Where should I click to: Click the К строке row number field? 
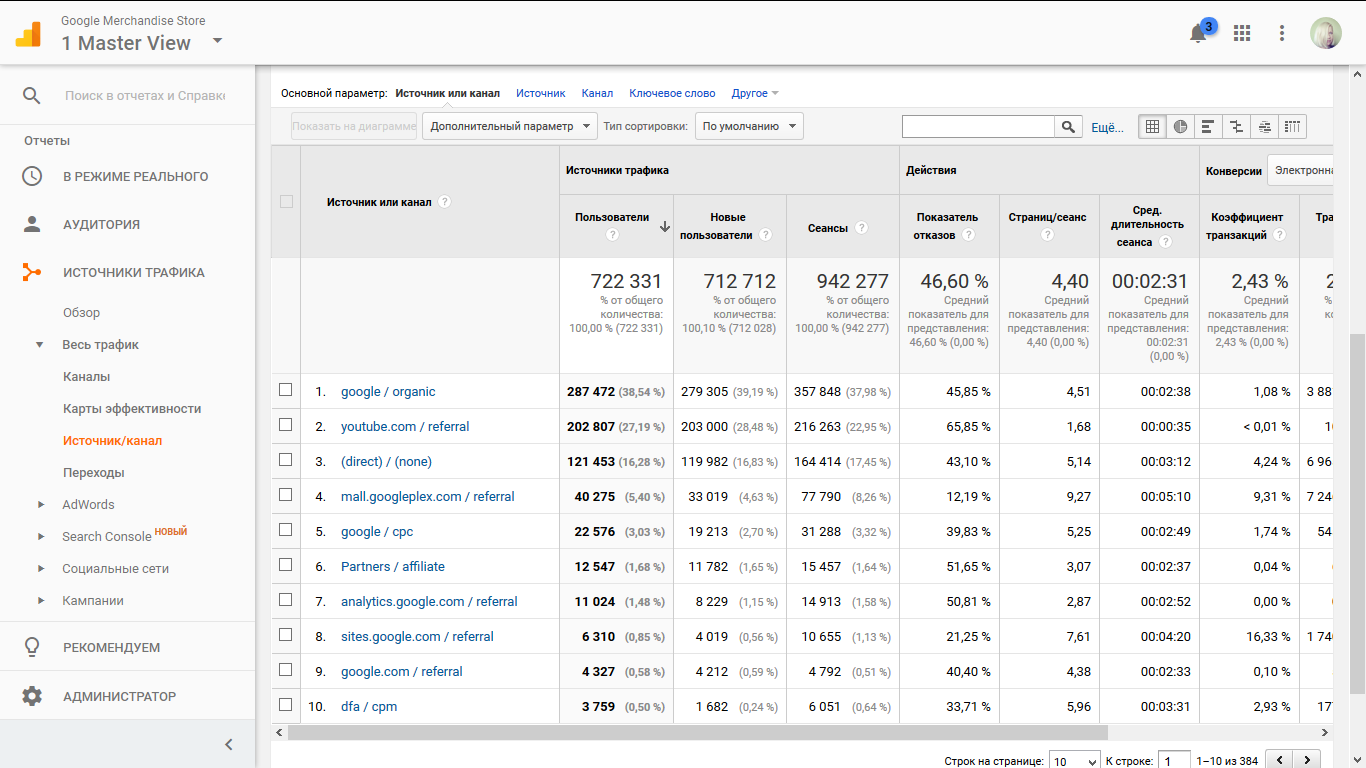coord(1173,760)
